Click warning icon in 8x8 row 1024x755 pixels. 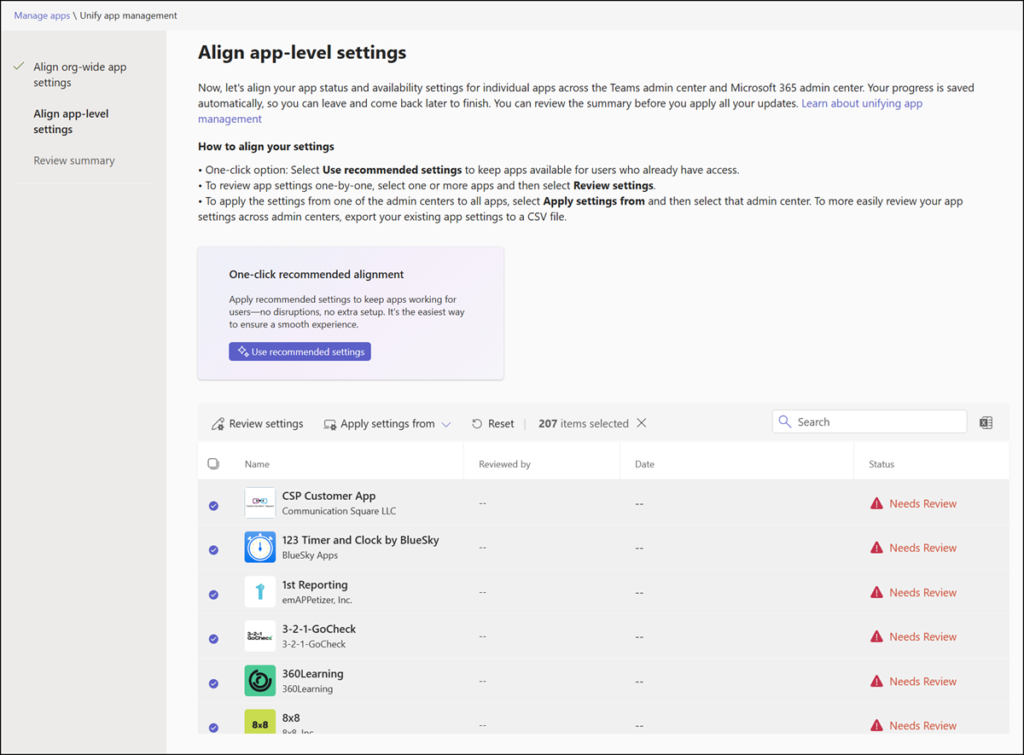(x=876, y=725)
